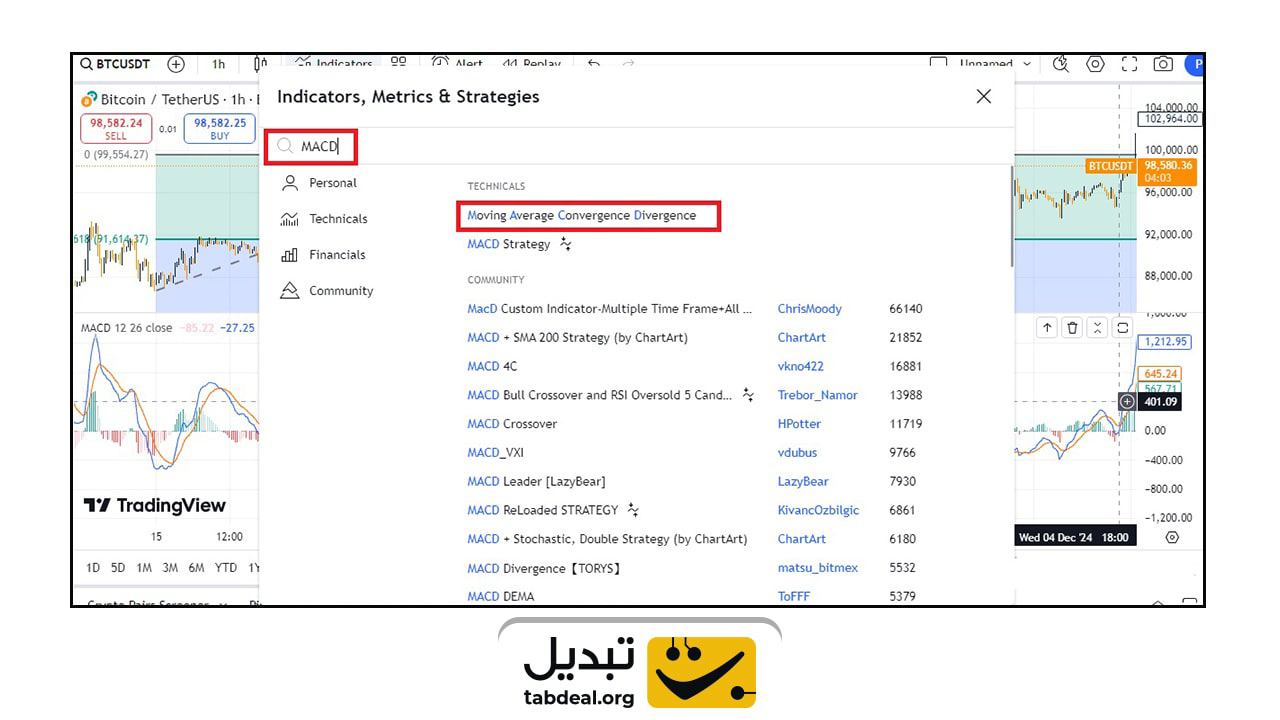
Task: Open author matsu_bitmex's profile
Action: (818, 568)
